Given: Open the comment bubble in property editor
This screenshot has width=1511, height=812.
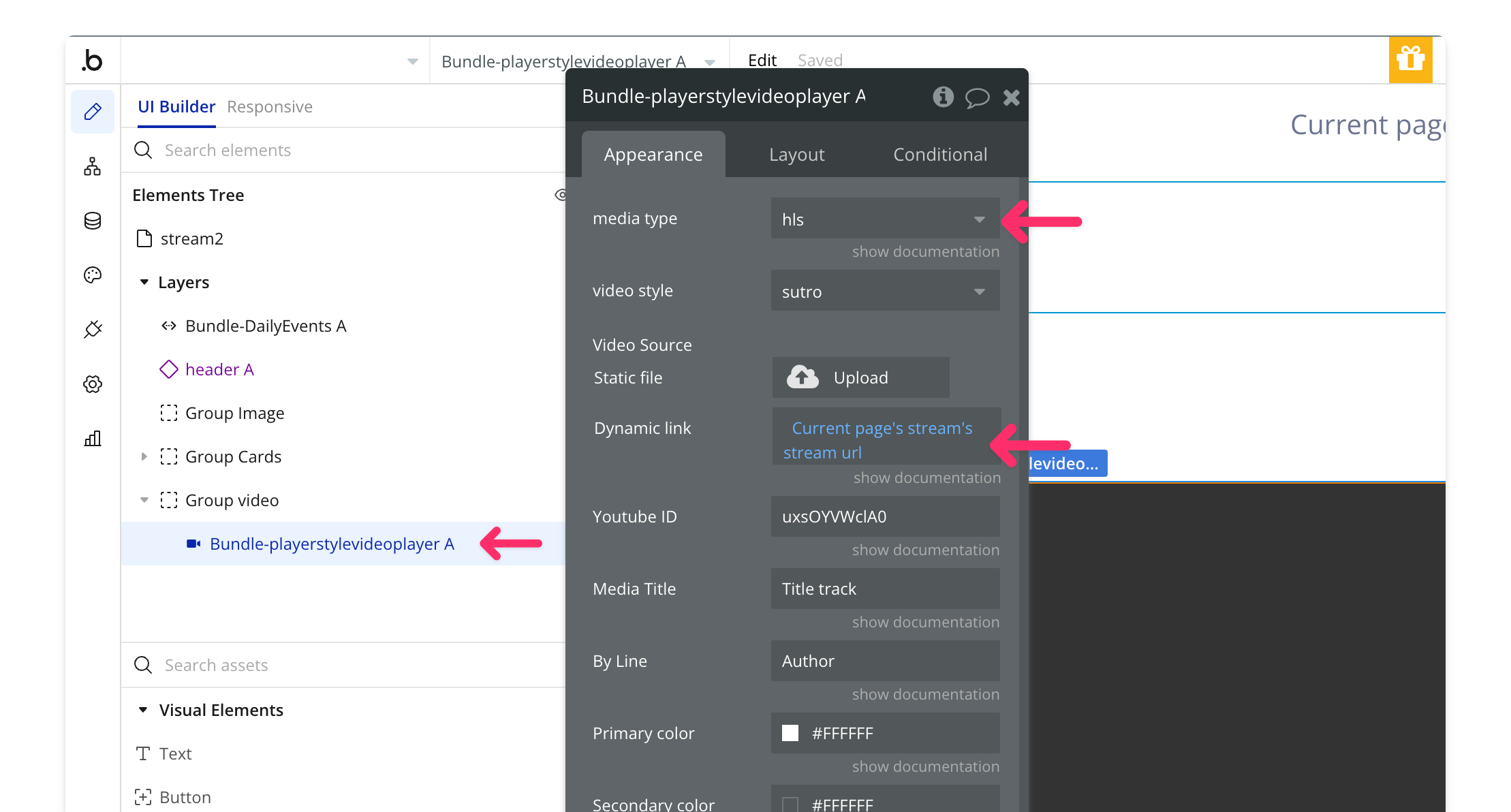Looking at the screenshot, I should pyautogui.click(x=977, y=97).
